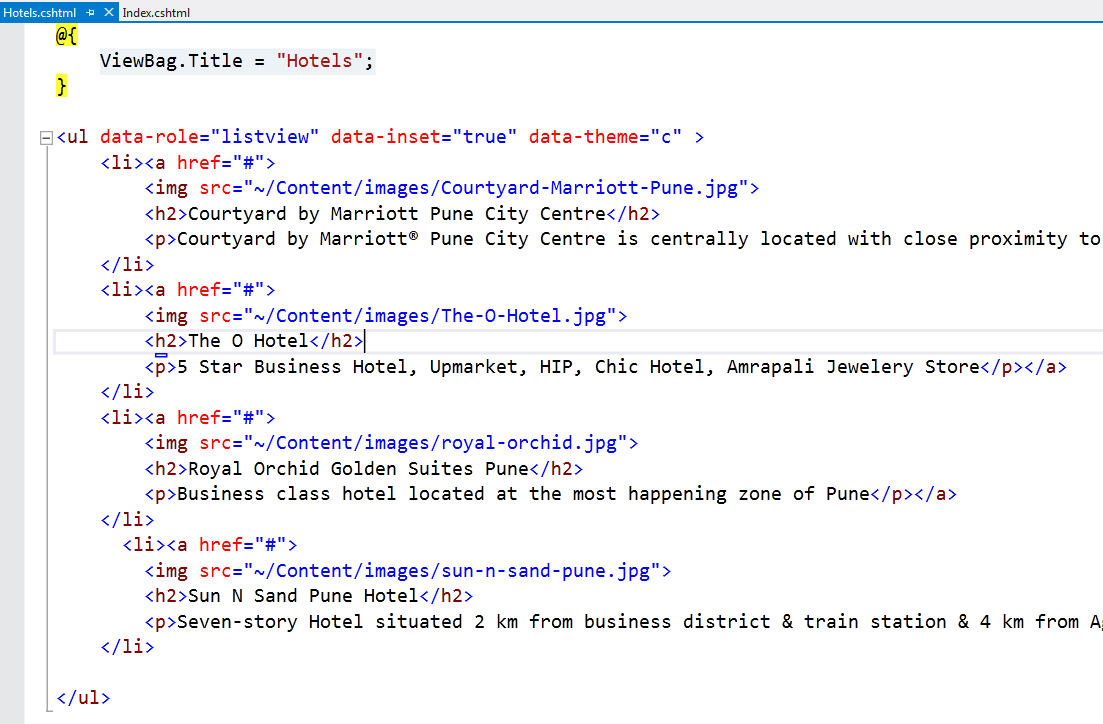
Task: Click the data-theme="c" attribute value
Action: click(666, 137)
